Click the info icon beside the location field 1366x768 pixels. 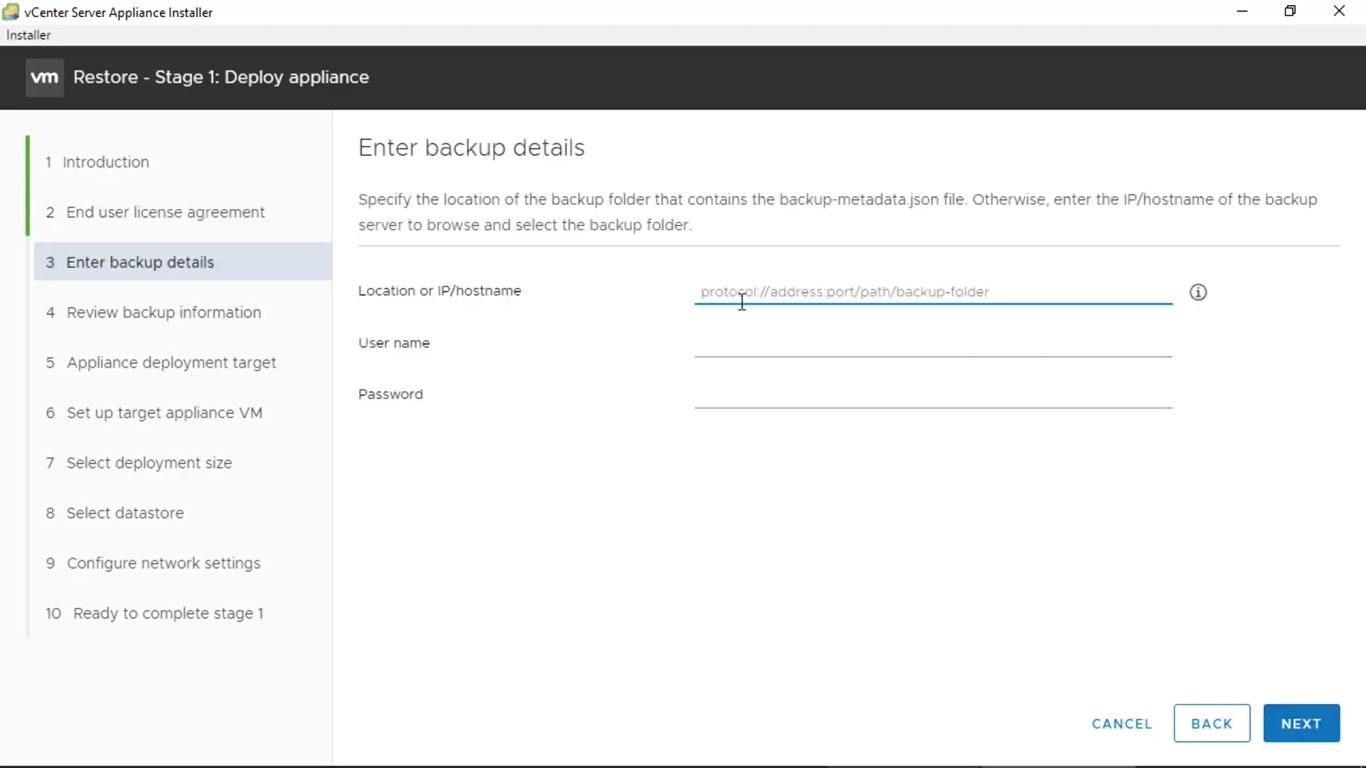(1198, 292)
